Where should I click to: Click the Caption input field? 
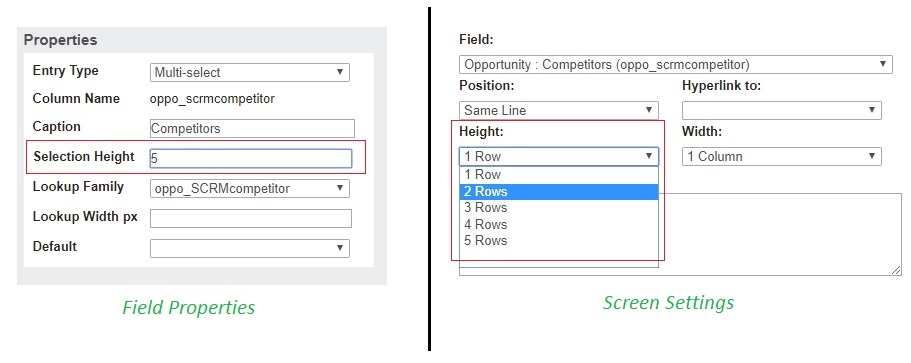pos(252,128)
